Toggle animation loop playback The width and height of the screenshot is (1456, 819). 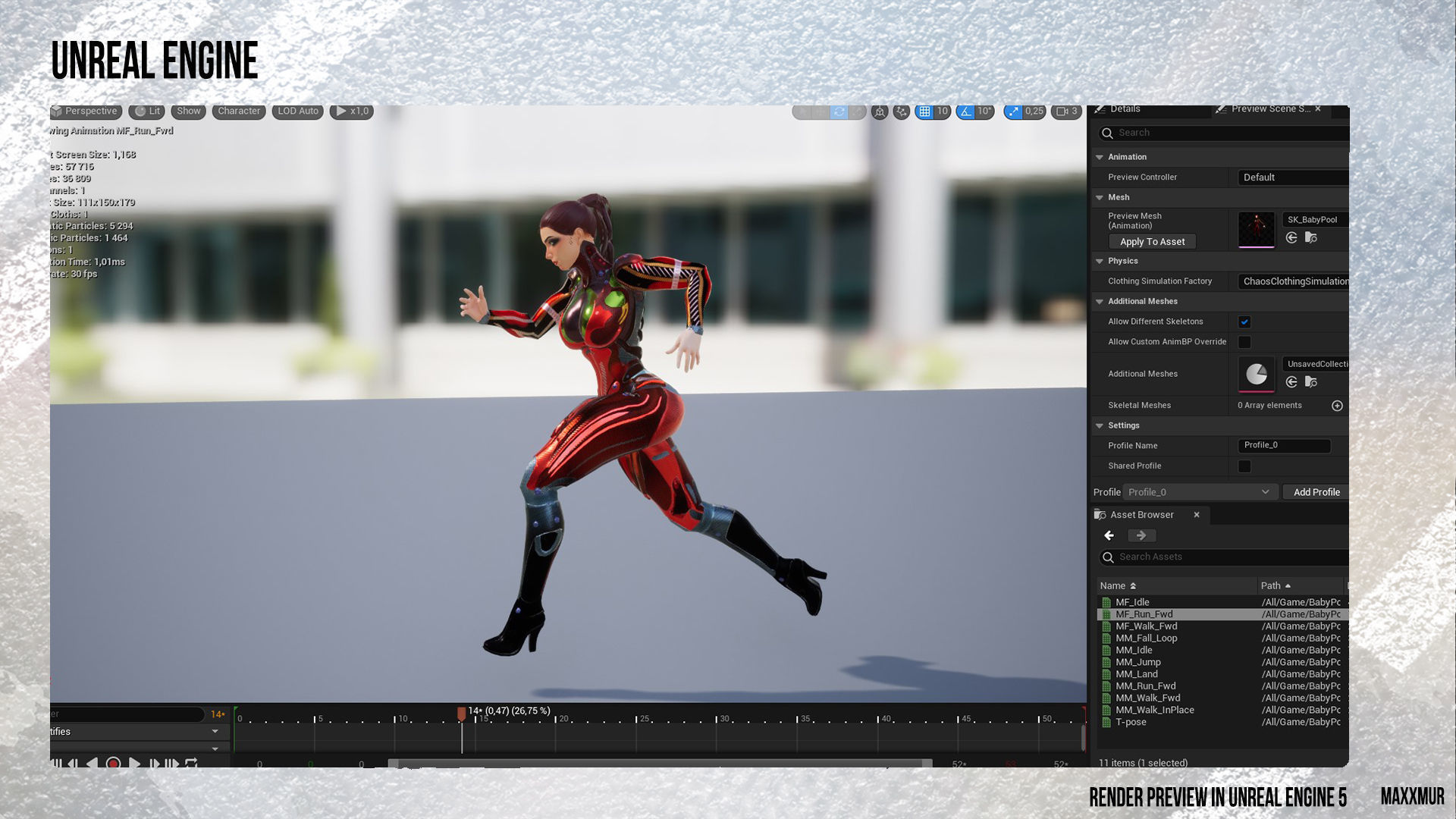(x=191, y=764)
